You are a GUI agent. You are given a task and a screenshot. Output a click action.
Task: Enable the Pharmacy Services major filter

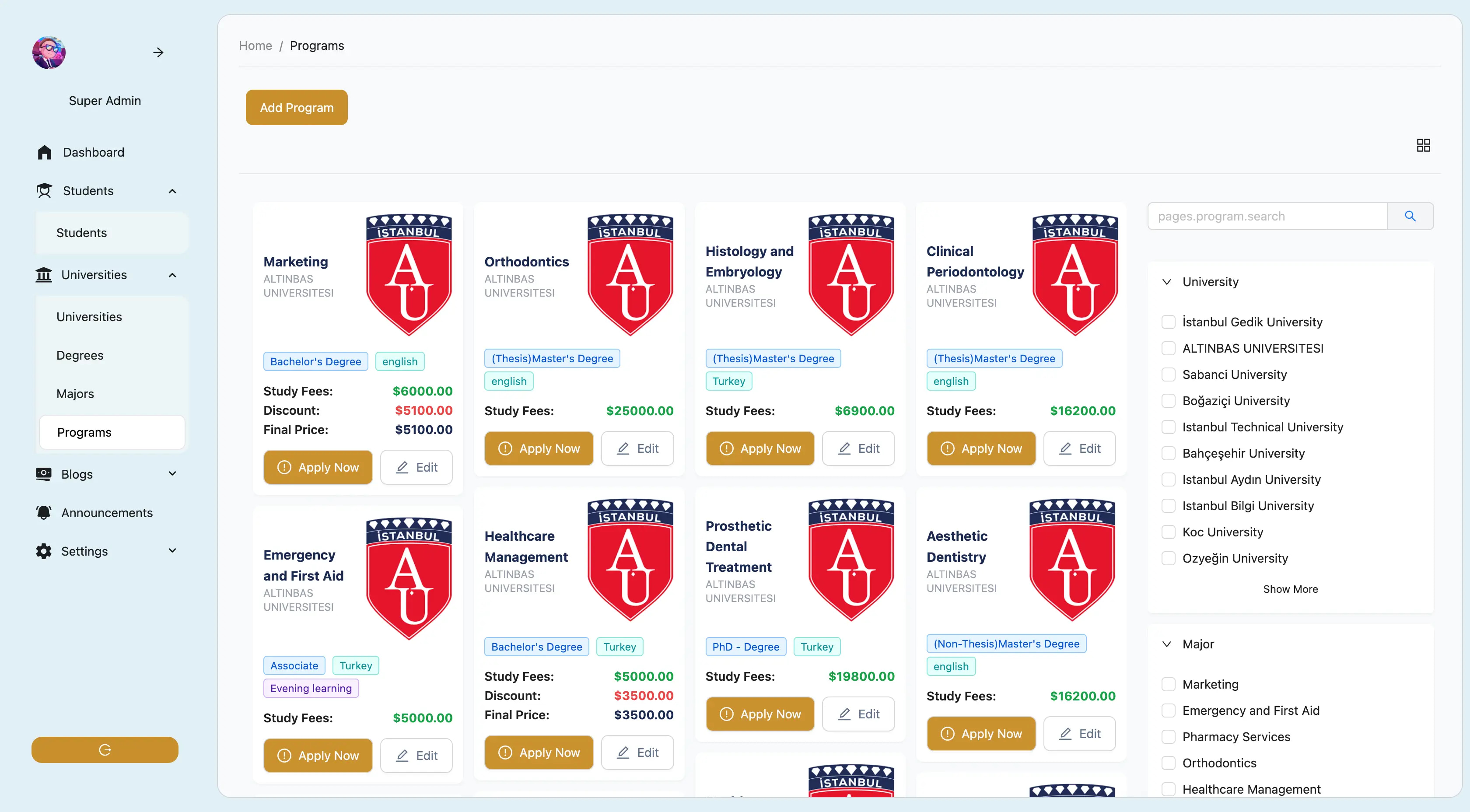pos(1168,737)
